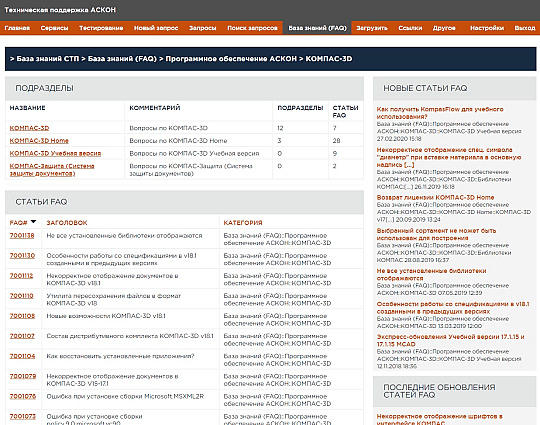Image resolution: width=540 pixels, height=425 pixels.
Task: Select Новый запрос in the navigation bar
Action: 156,28
